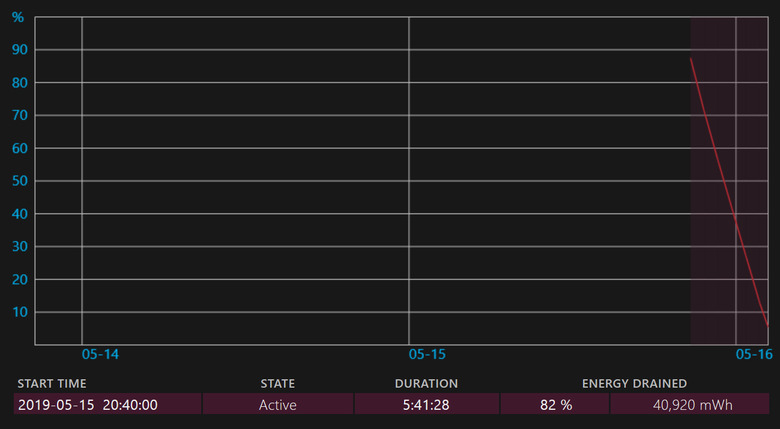Click the 40 percent axis label
780x429 pixels.
pyautogui.click(x=20, y=214)
